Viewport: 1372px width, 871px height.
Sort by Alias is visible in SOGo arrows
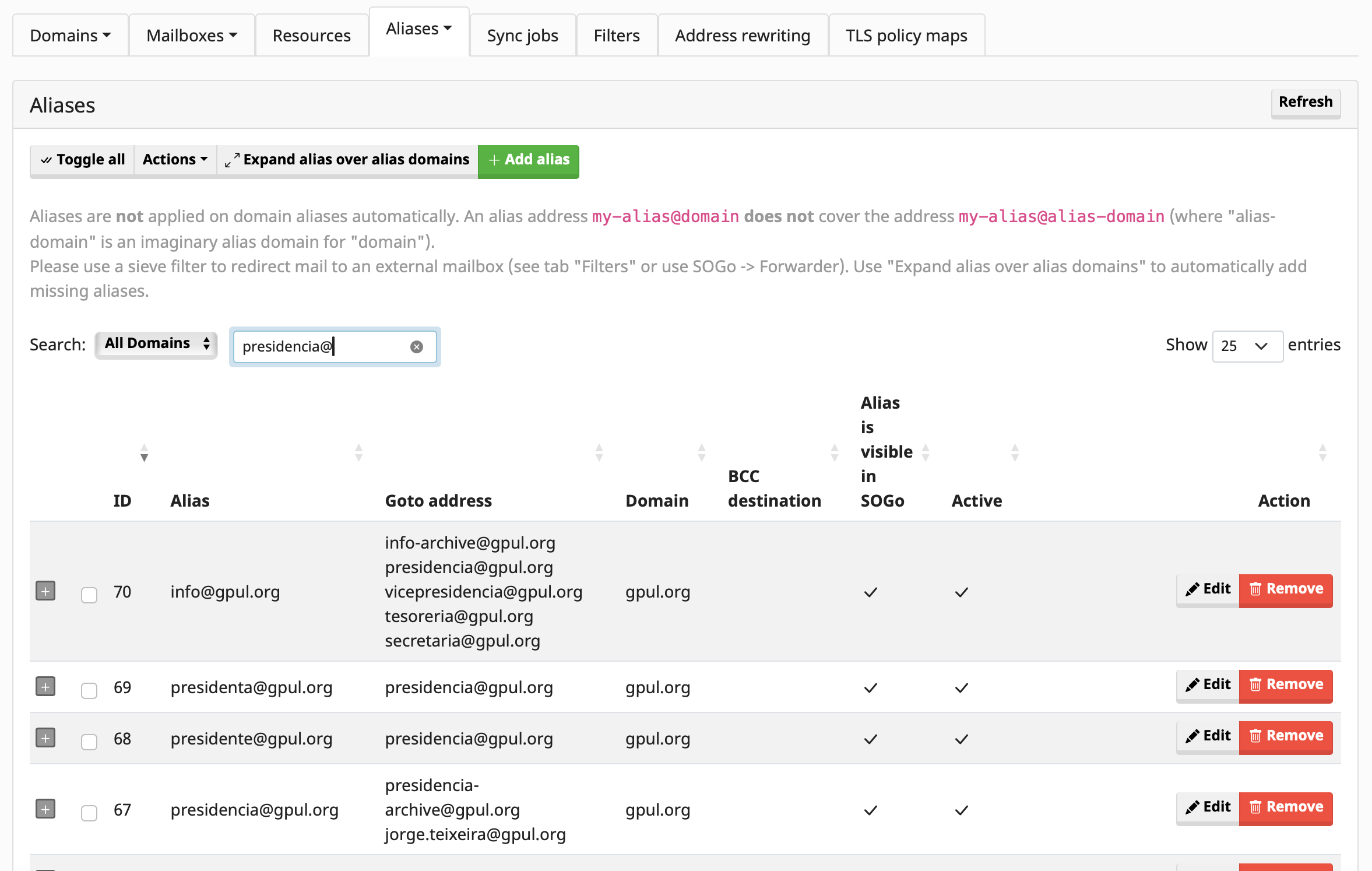click(925, 452)
